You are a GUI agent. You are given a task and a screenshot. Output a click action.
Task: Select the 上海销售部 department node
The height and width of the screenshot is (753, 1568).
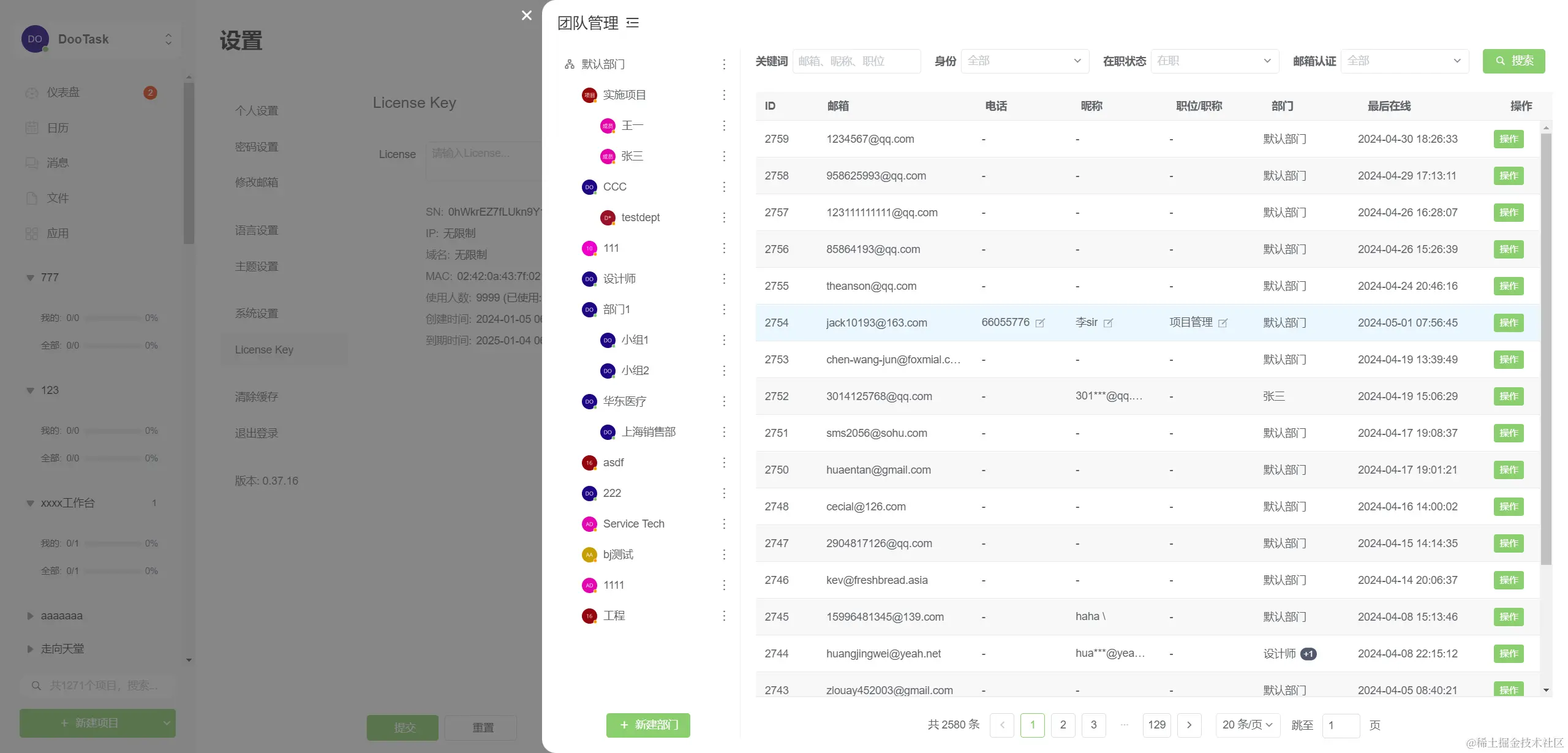pyautogui.click(x=648, y=432)
